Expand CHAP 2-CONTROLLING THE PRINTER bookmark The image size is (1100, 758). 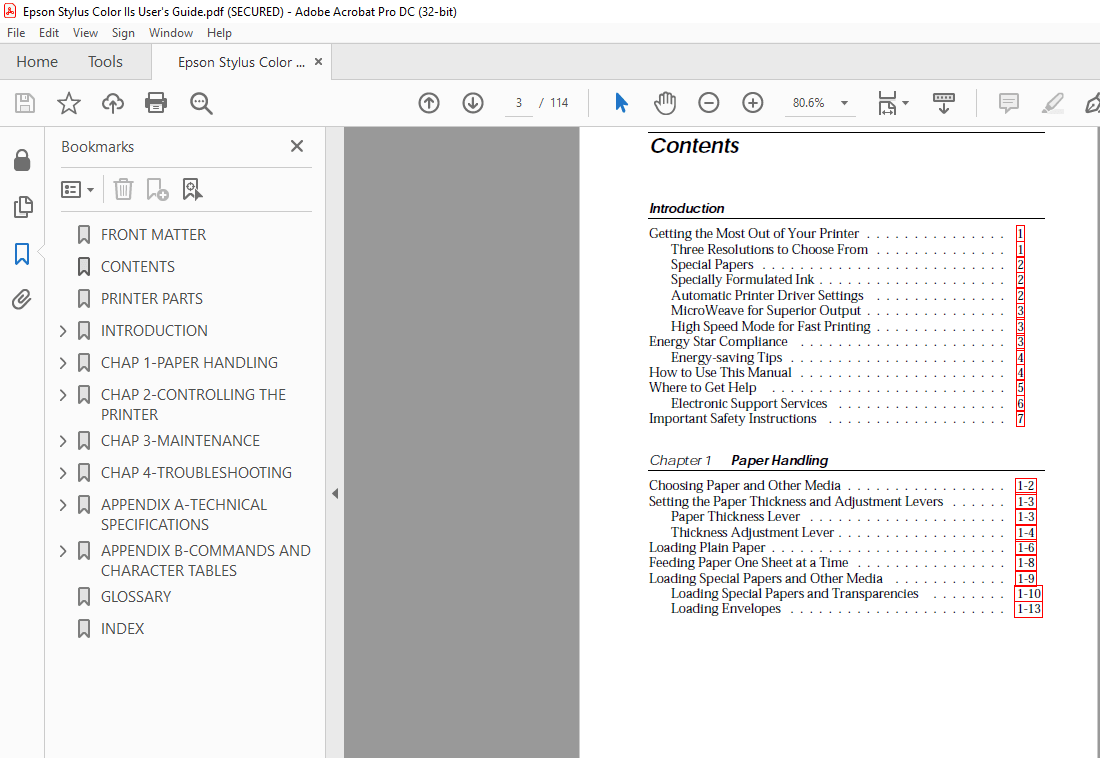pos(63,395)
